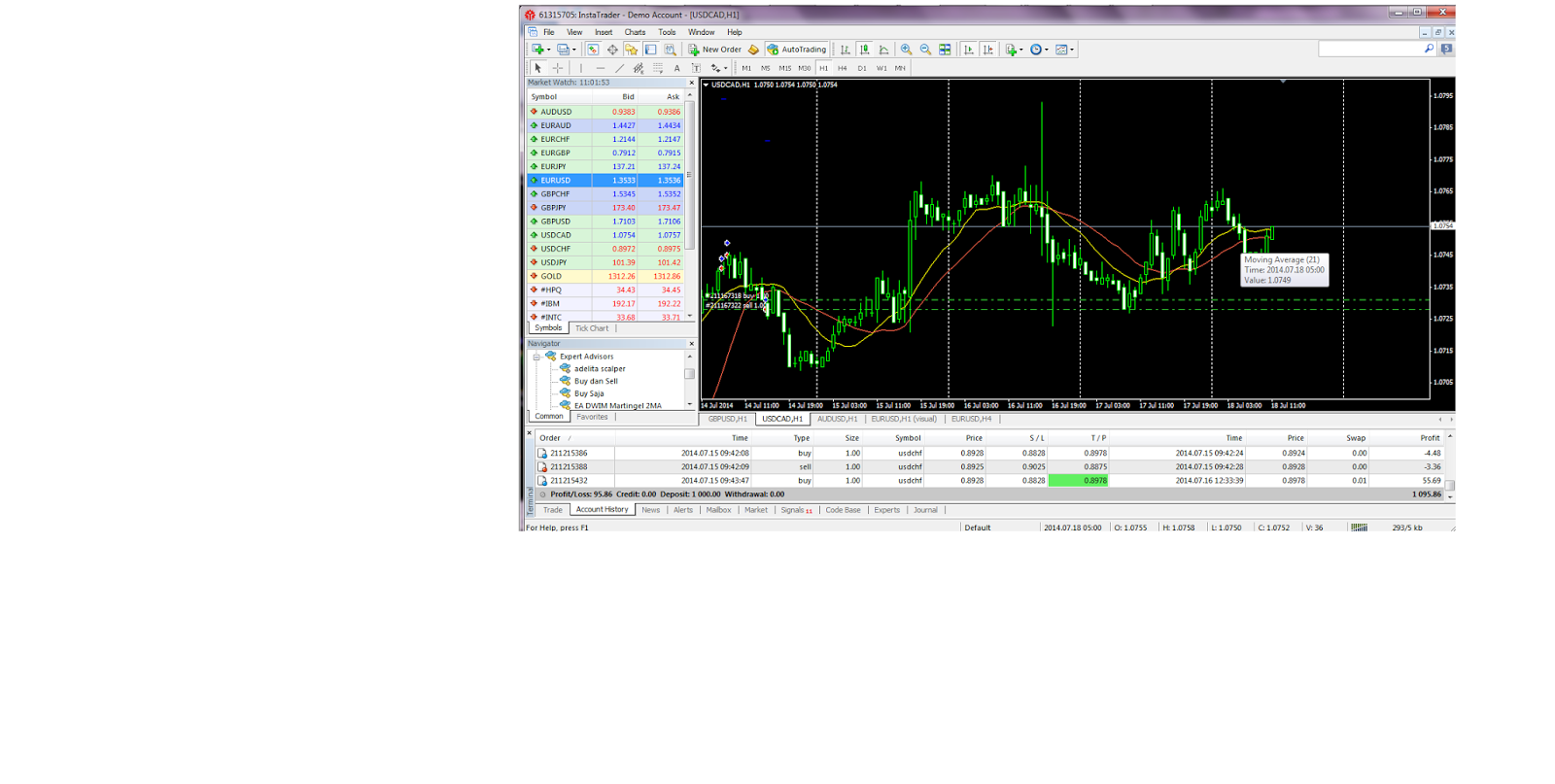Click Market Watch list scroll-down arrow
The image size is (1555, 784).
[x=690, y=316]
